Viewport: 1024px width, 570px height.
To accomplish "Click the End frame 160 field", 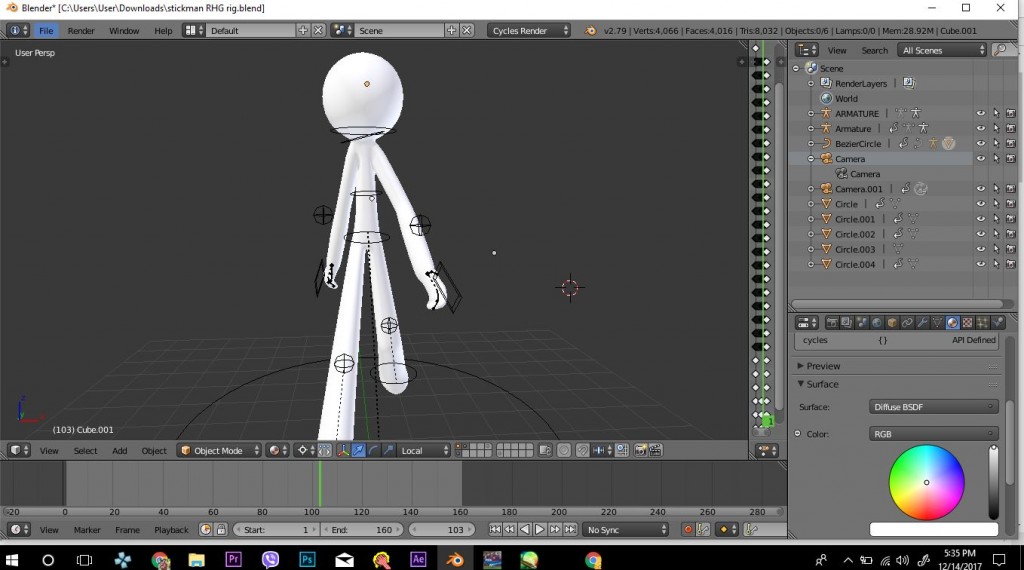I will point(362,530).
